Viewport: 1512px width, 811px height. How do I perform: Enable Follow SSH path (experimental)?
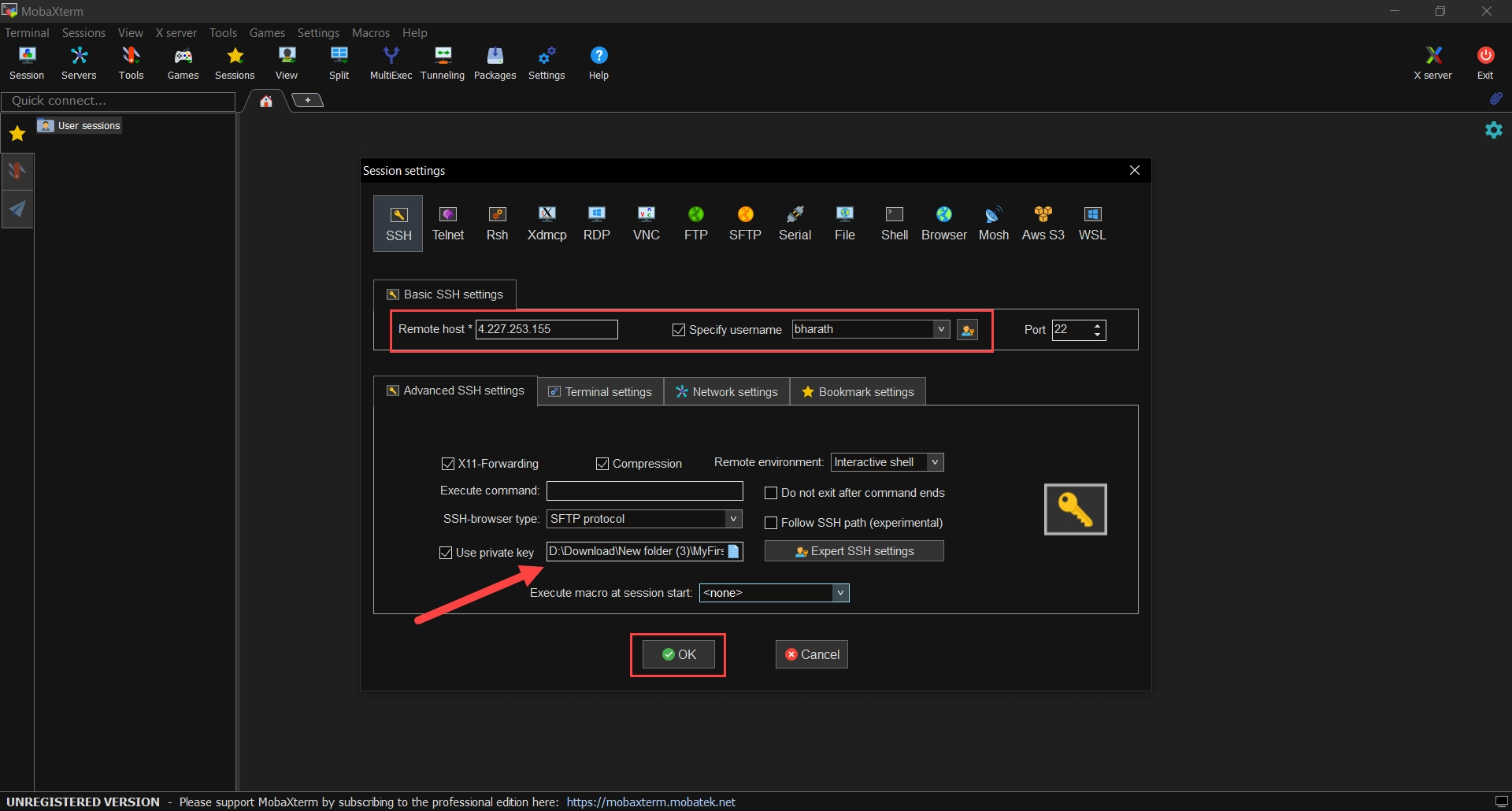(771, 523)
